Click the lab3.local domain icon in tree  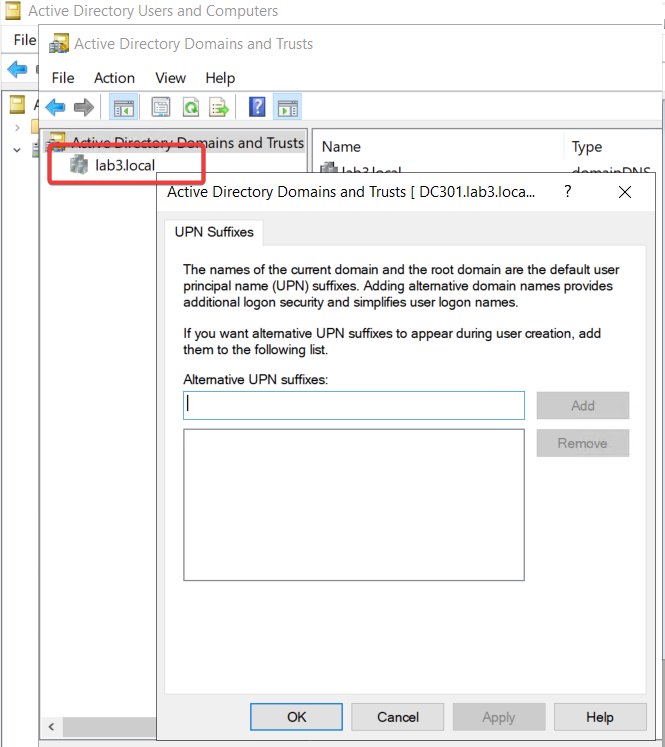[79, 165]
